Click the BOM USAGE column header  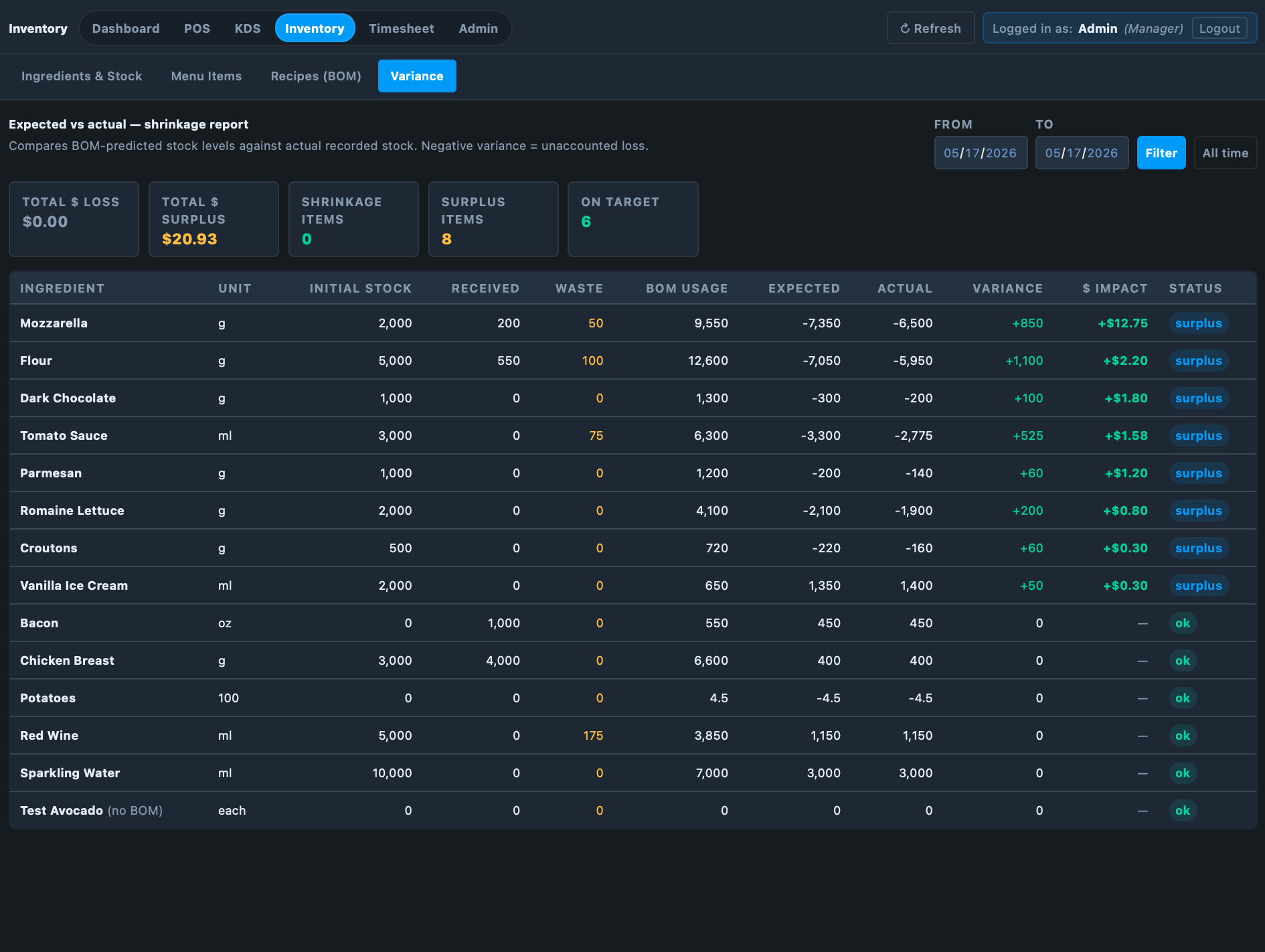pos(687,288)
